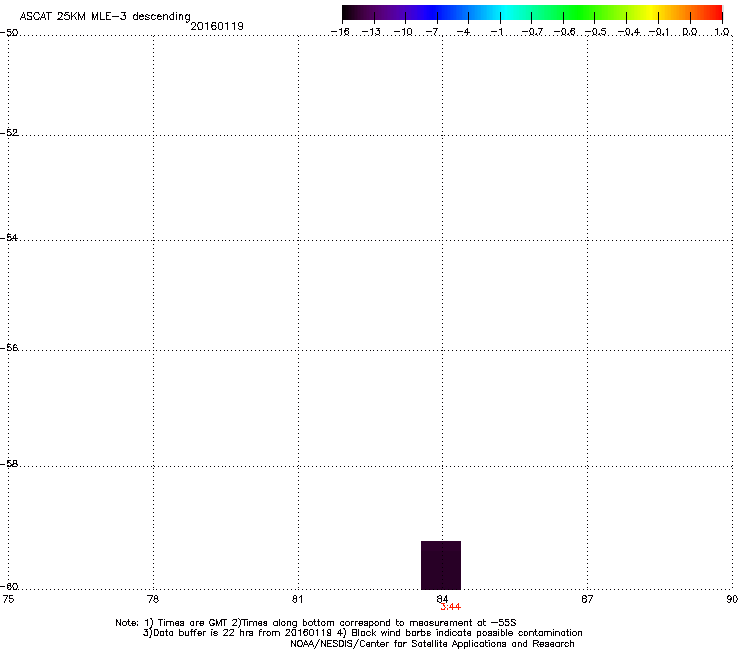The width and height of the screenshot is (740, 650).
Task: Click the -1 color bar label
Action: [x=496, y=32]
